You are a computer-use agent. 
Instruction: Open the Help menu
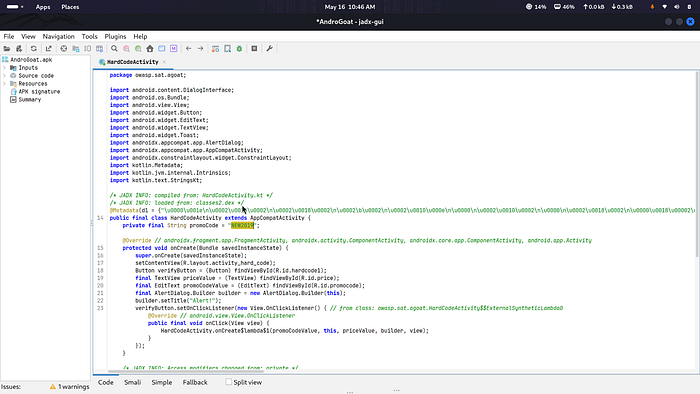(140, 37)
